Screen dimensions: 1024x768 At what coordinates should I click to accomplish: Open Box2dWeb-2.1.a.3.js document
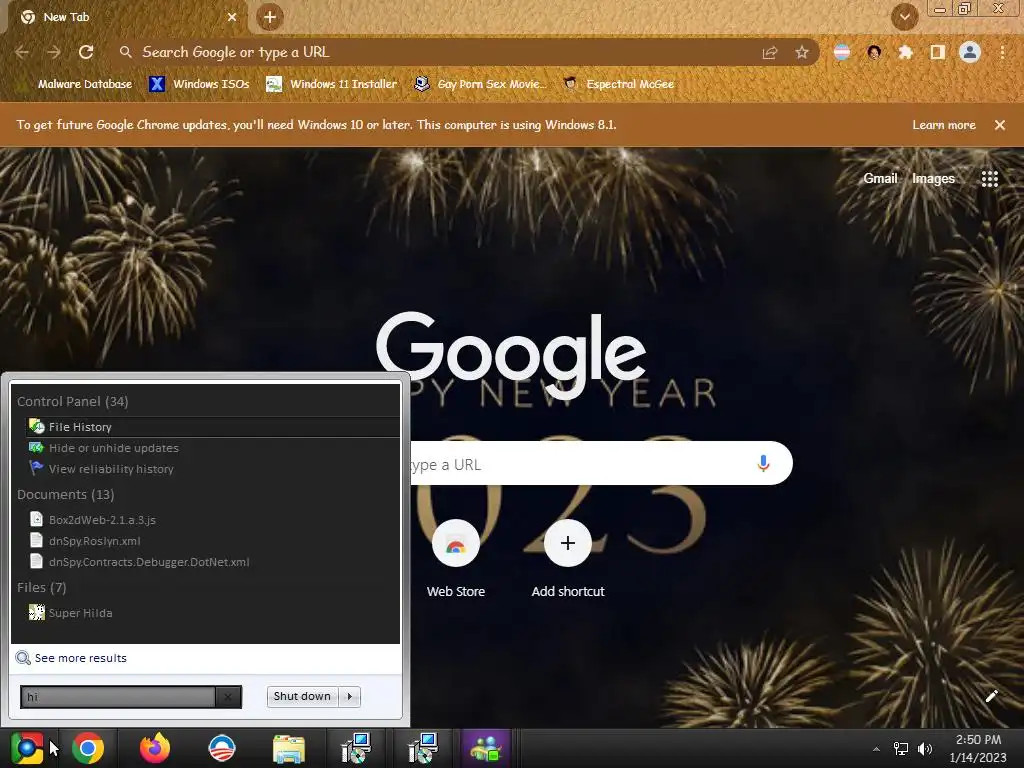(x=212, y=520)
